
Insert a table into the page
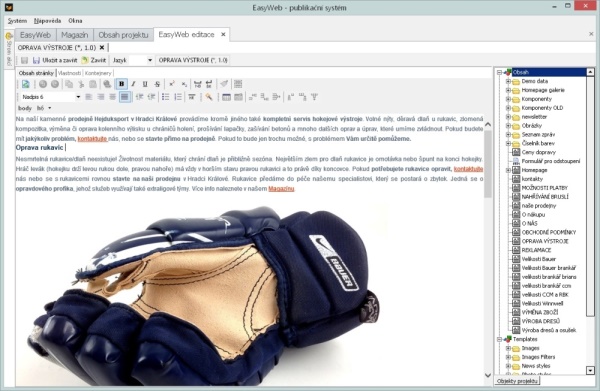(x=226, y=97)
